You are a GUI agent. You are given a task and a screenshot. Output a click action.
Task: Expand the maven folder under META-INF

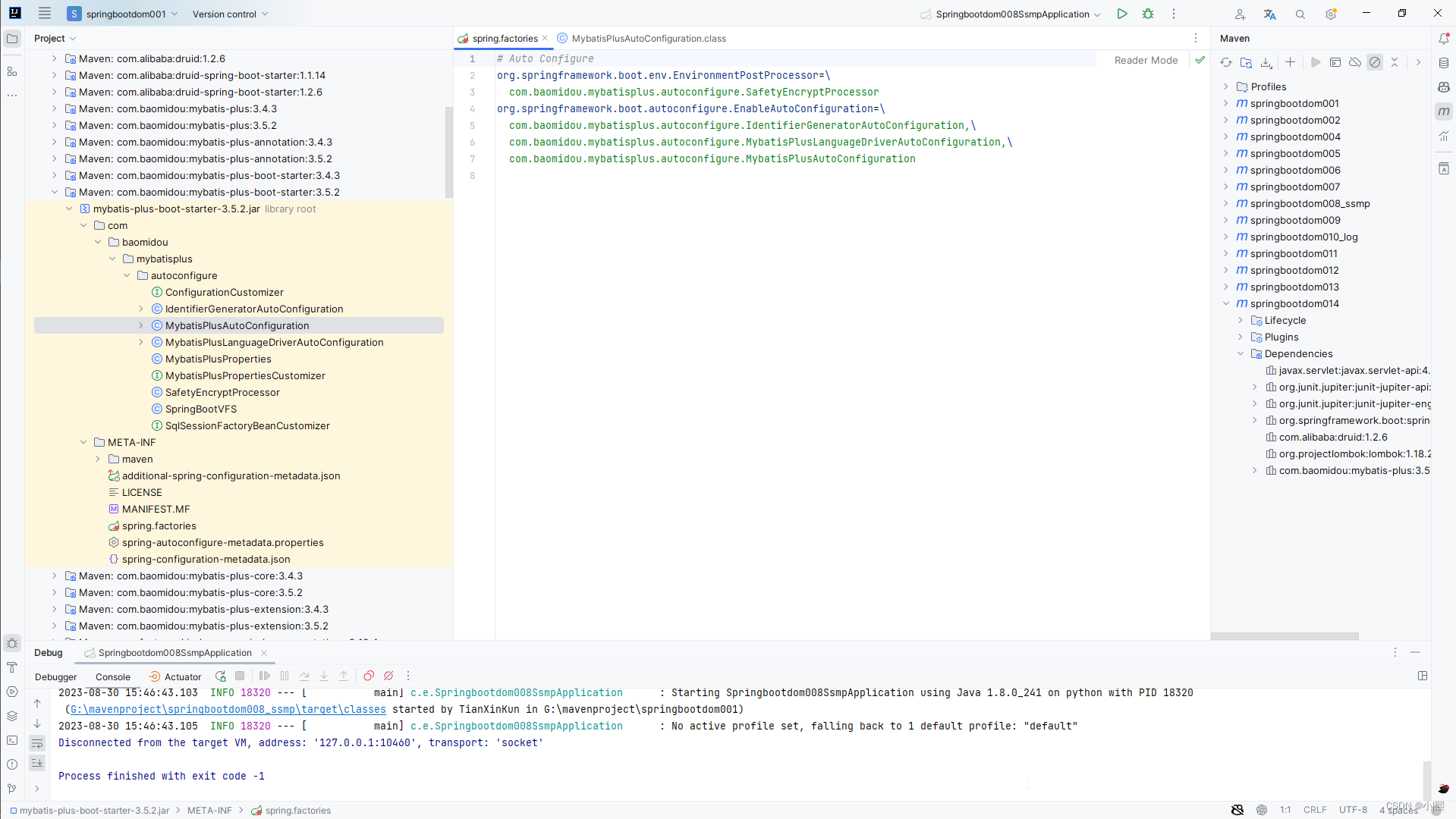[x=98, y=459]
